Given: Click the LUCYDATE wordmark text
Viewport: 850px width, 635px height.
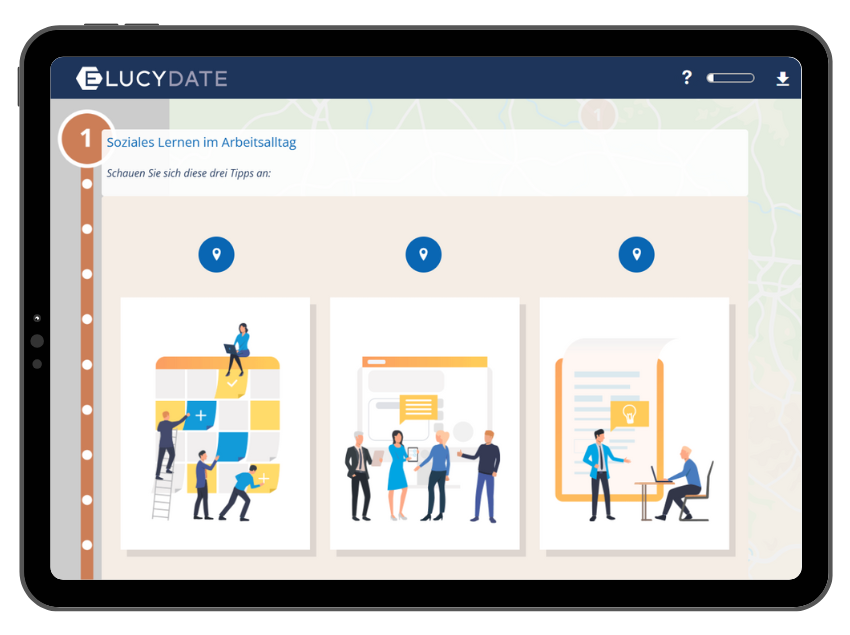Looking at the screenshot, I should [166, 78].
